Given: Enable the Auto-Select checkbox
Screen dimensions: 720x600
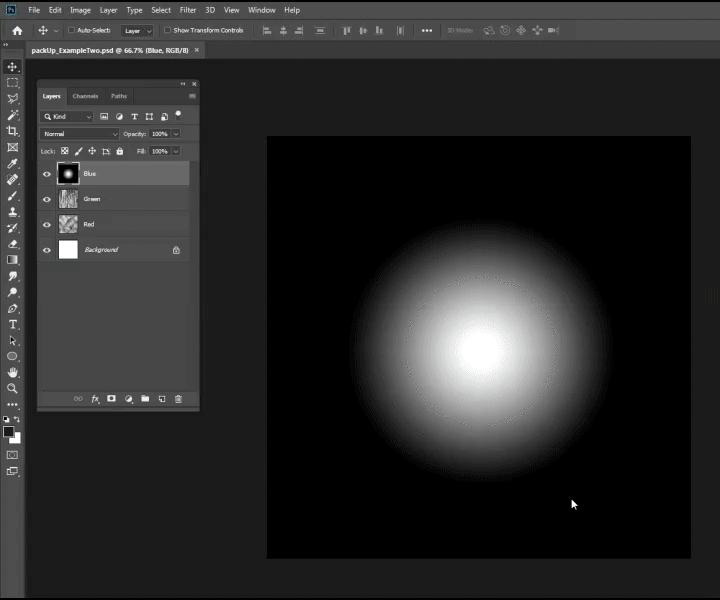Looking at the screenshot, I should (x=71, y=30).
